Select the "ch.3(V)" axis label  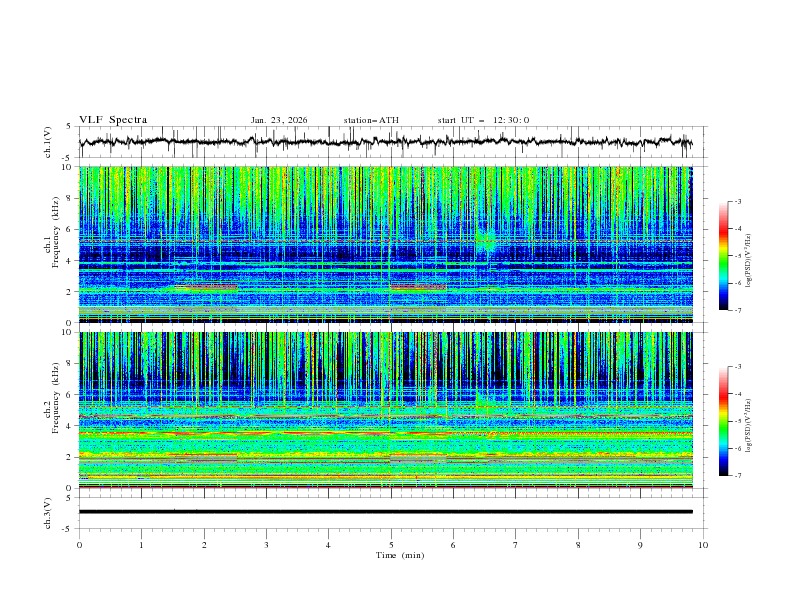[x=46, y=512]
